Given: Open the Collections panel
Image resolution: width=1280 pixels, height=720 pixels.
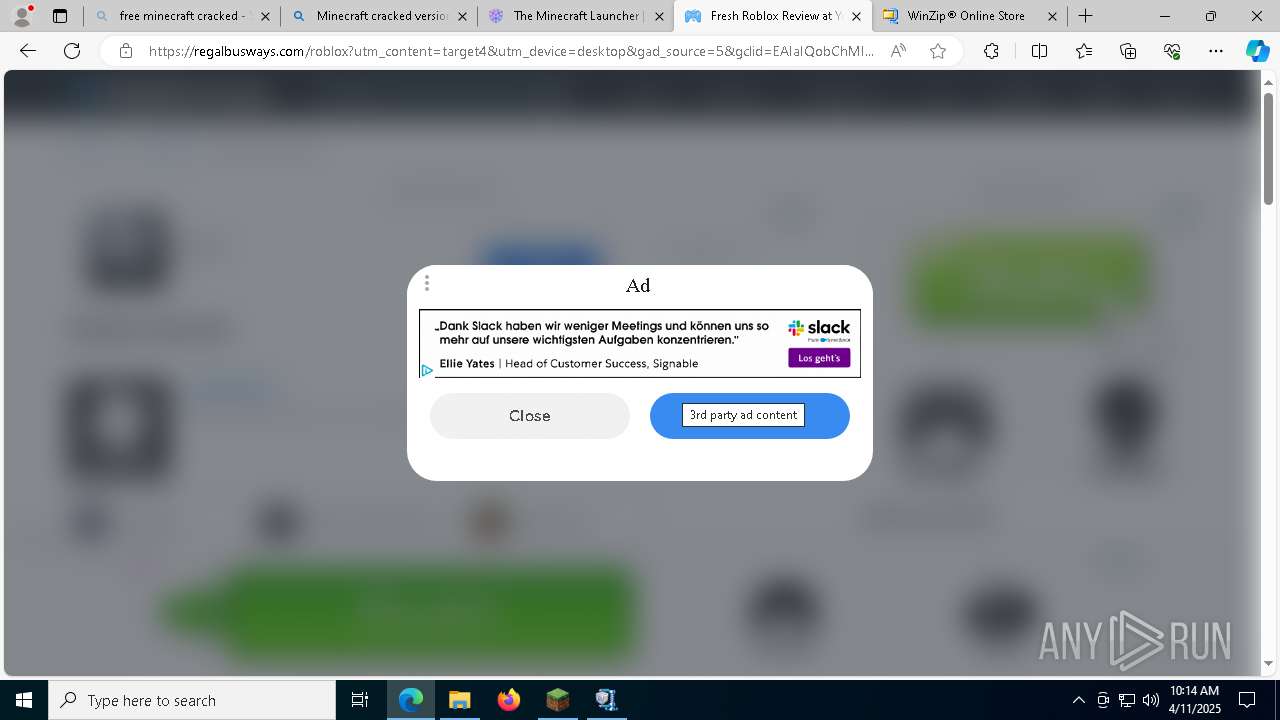Looking at the screenshot, I should [1128, 51].
